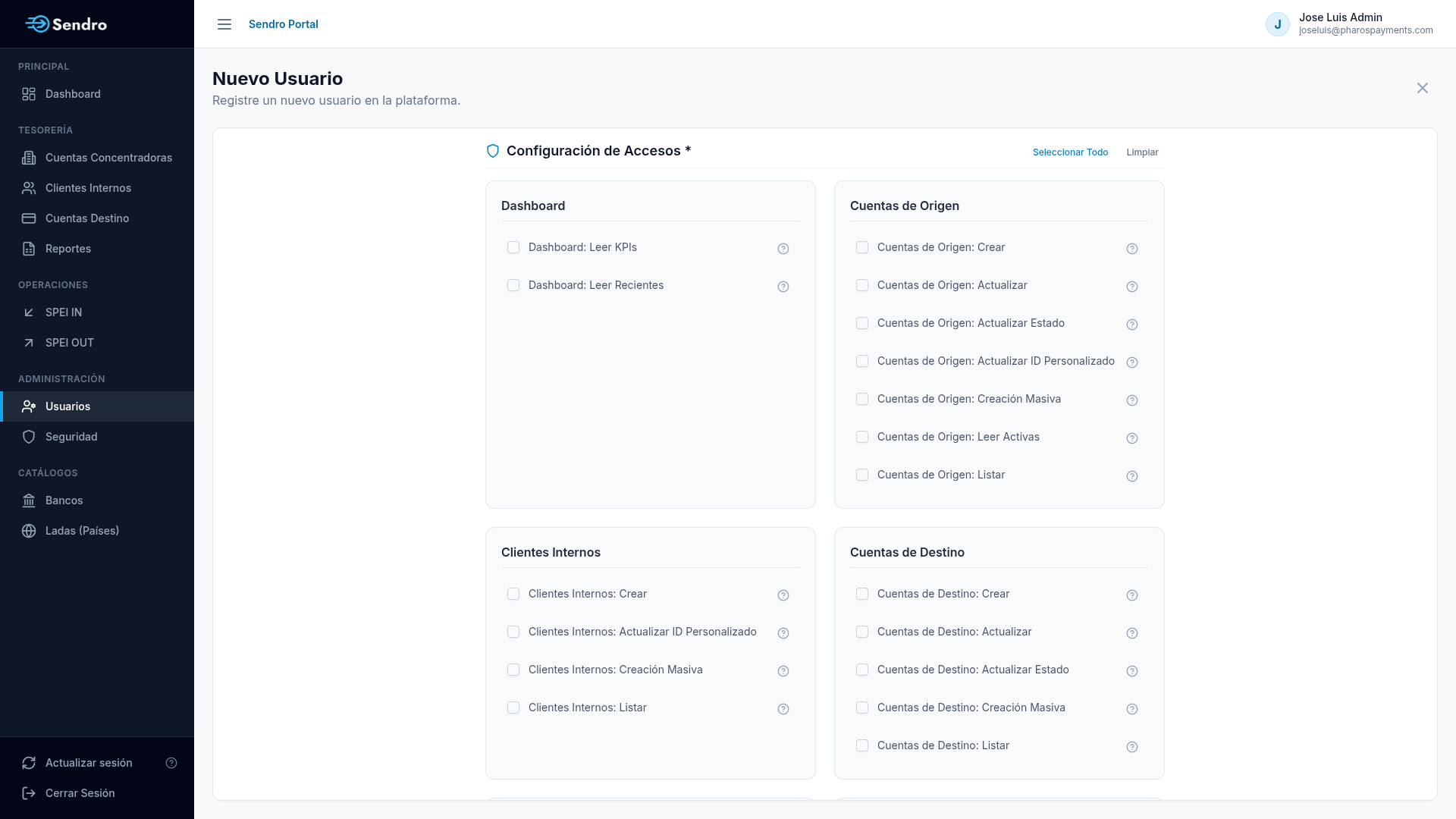
Task: Open Seguridad in the sidebar
Action: (97, 437)
